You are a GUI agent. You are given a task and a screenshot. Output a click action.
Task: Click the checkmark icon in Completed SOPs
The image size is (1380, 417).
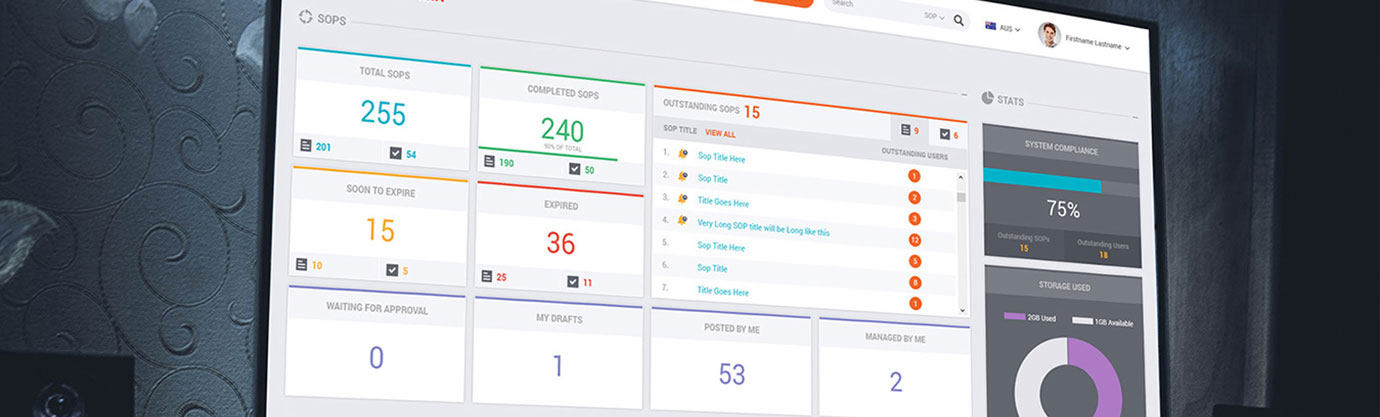coord(574,168)
